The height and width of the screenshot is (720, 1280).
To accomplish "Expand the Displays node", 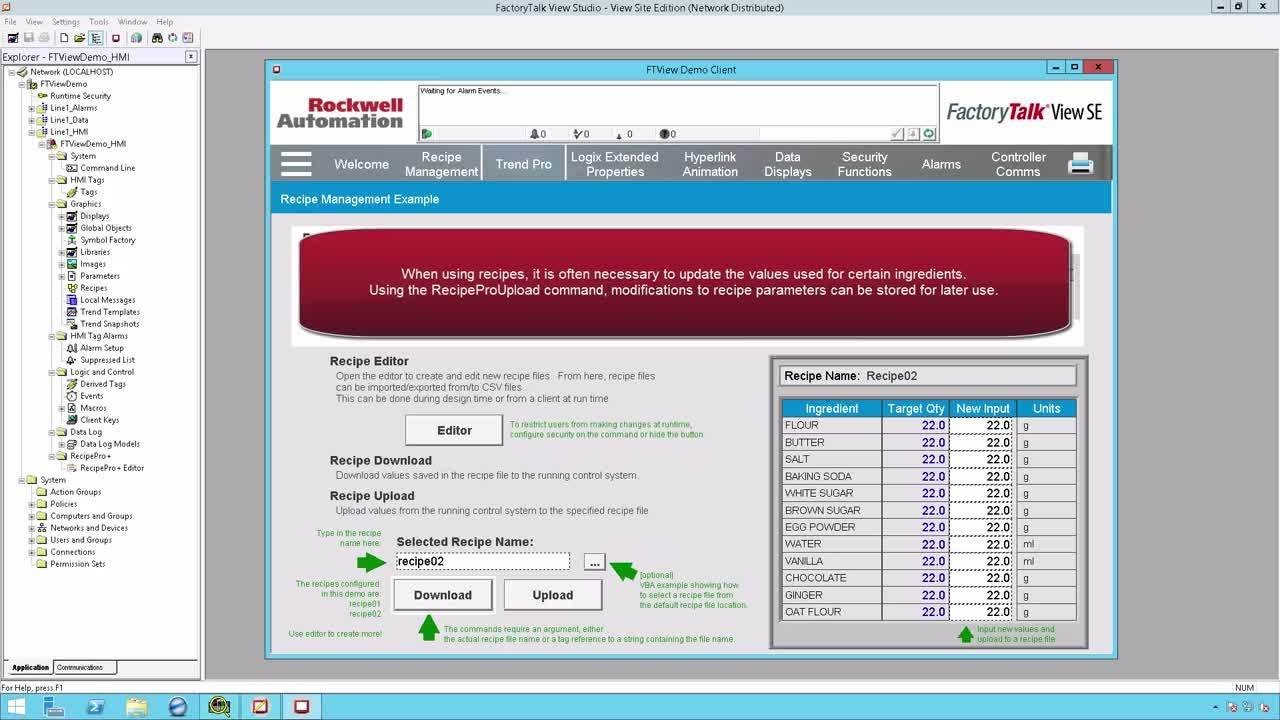I will click(x=61, y=216).
